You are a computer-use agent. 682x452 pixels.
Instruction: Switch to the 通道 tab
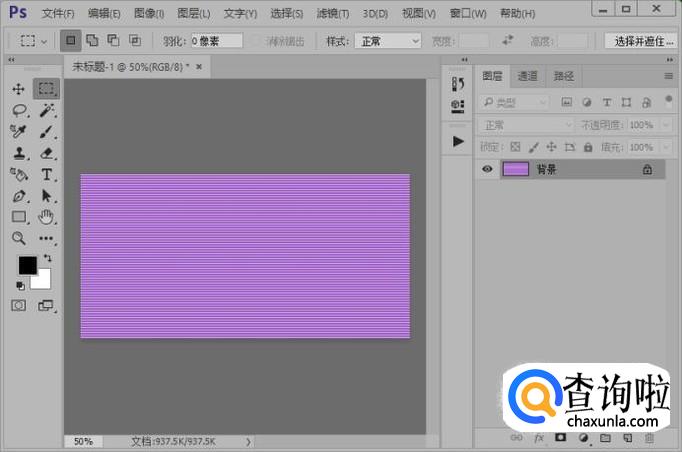[527, 76]
